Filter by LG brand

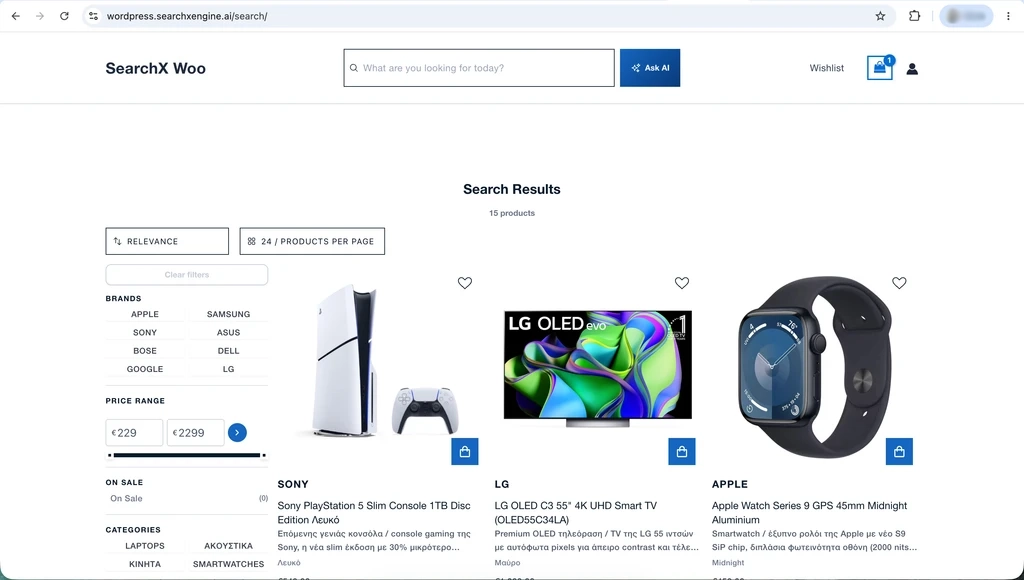(229, 369)
